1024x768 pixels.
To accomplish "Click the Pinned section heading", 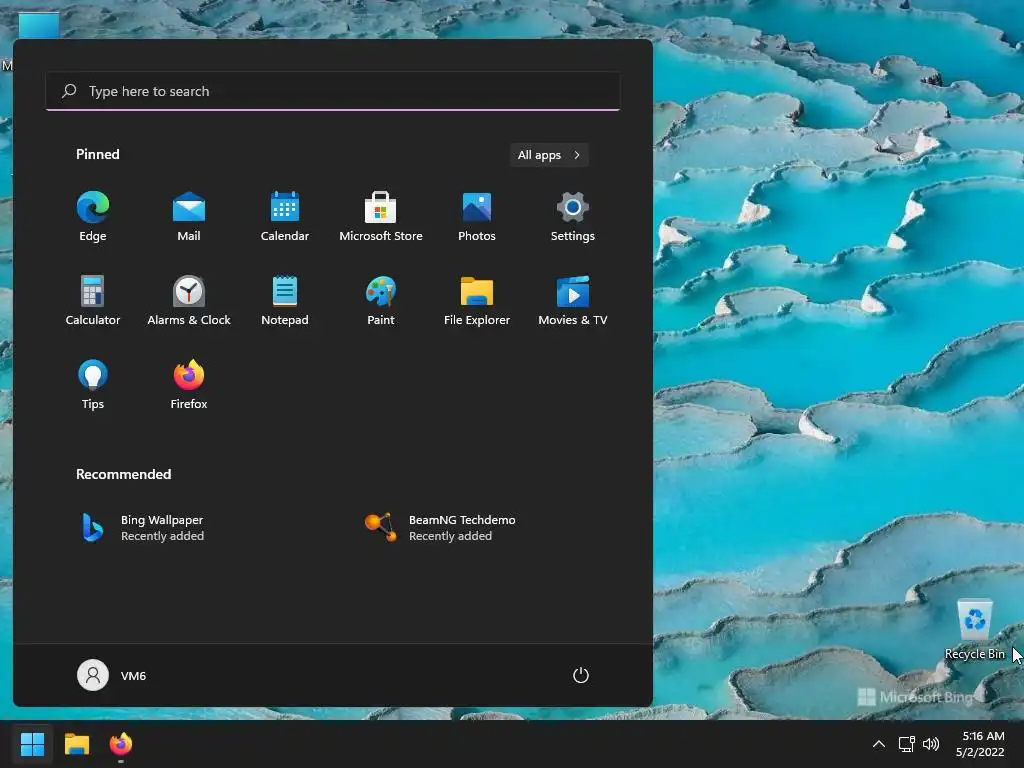I will (98, 154).
